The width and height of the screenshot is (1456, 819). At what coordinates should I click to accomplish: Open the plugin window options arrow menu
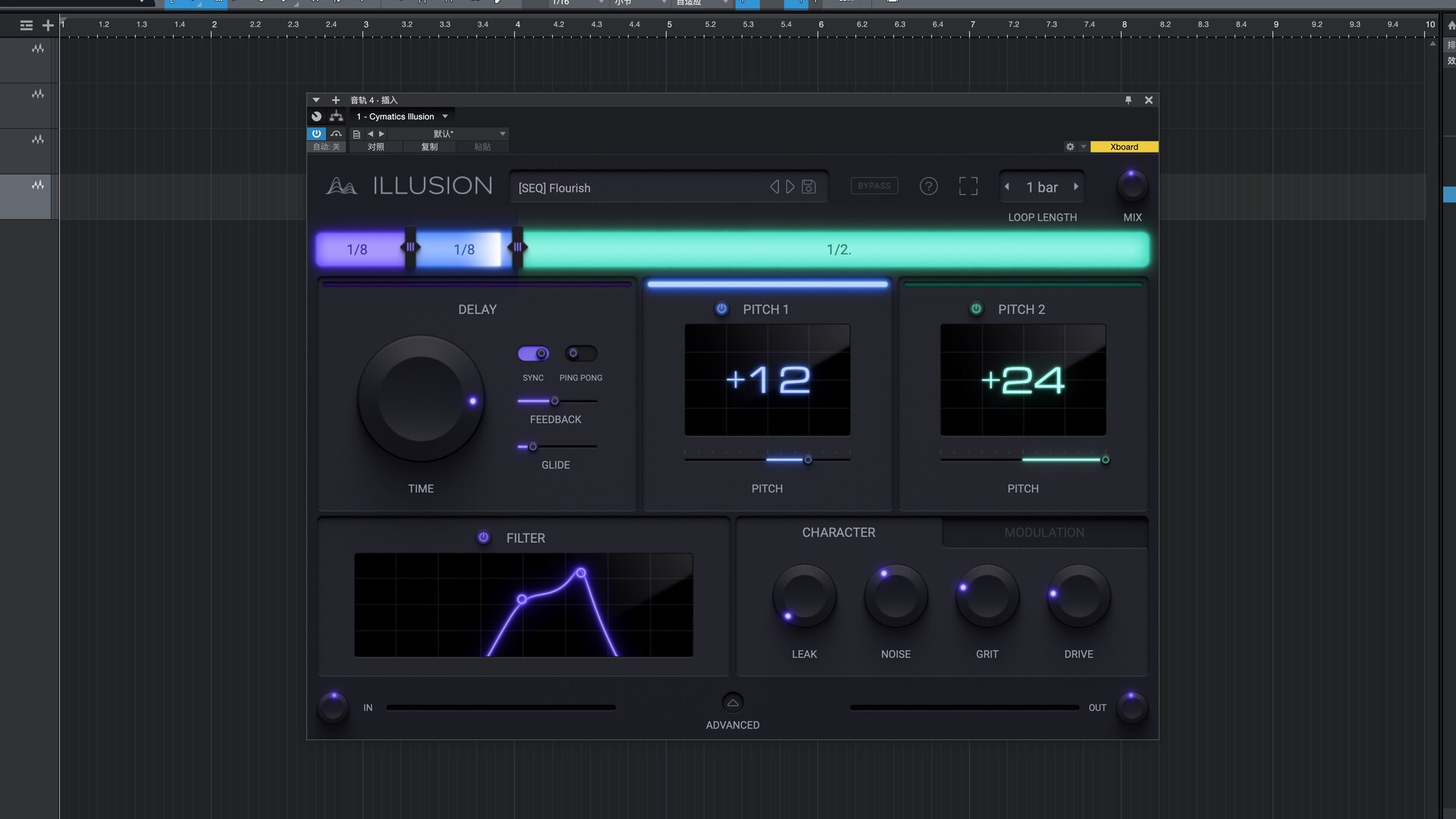click(x=316, y=100)
